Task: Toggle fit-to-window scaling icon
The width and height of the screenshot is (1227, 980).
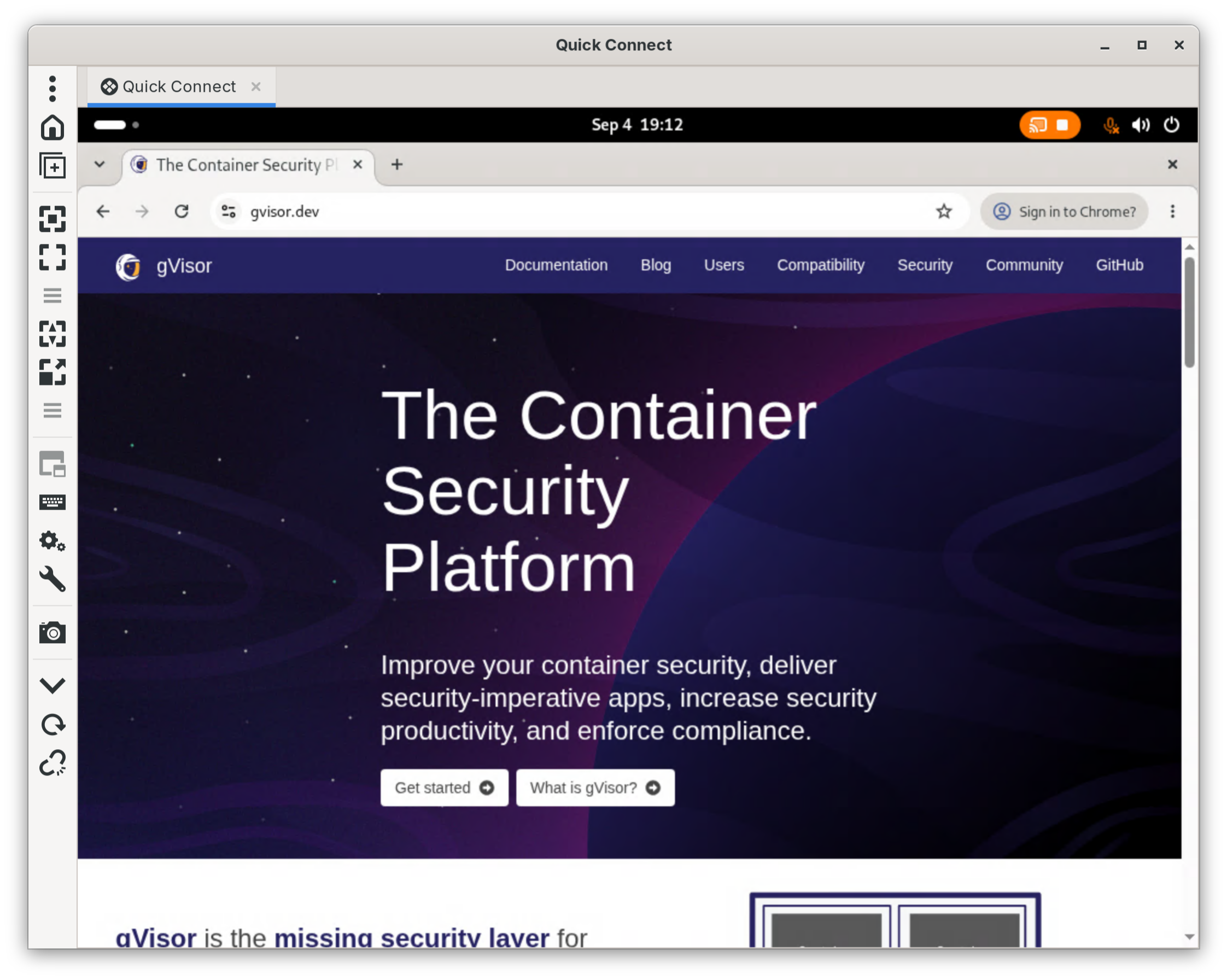Action: pos(52,219)
